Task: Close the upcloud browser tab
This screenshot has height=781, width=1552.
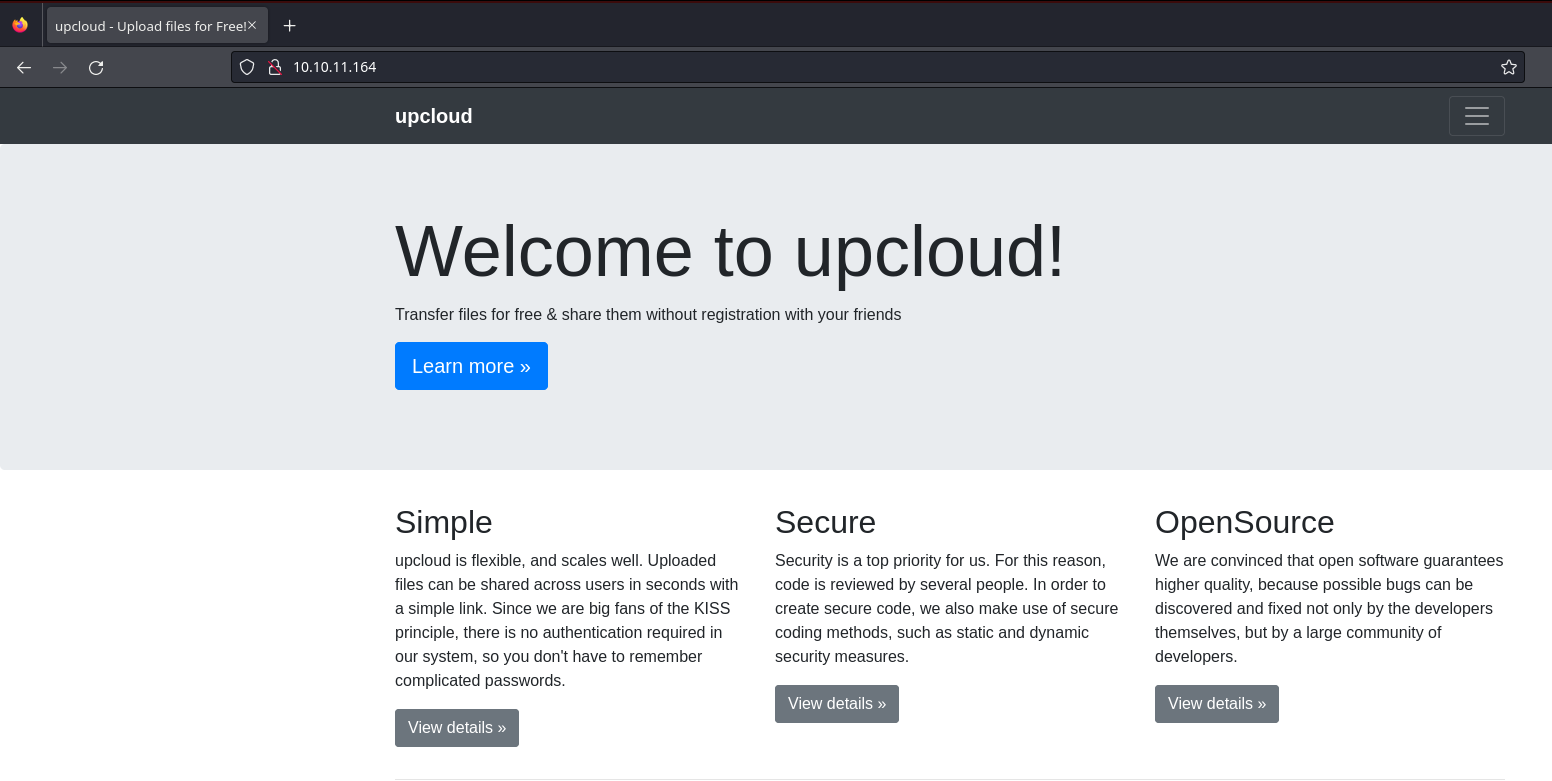Action: [252, 25]
